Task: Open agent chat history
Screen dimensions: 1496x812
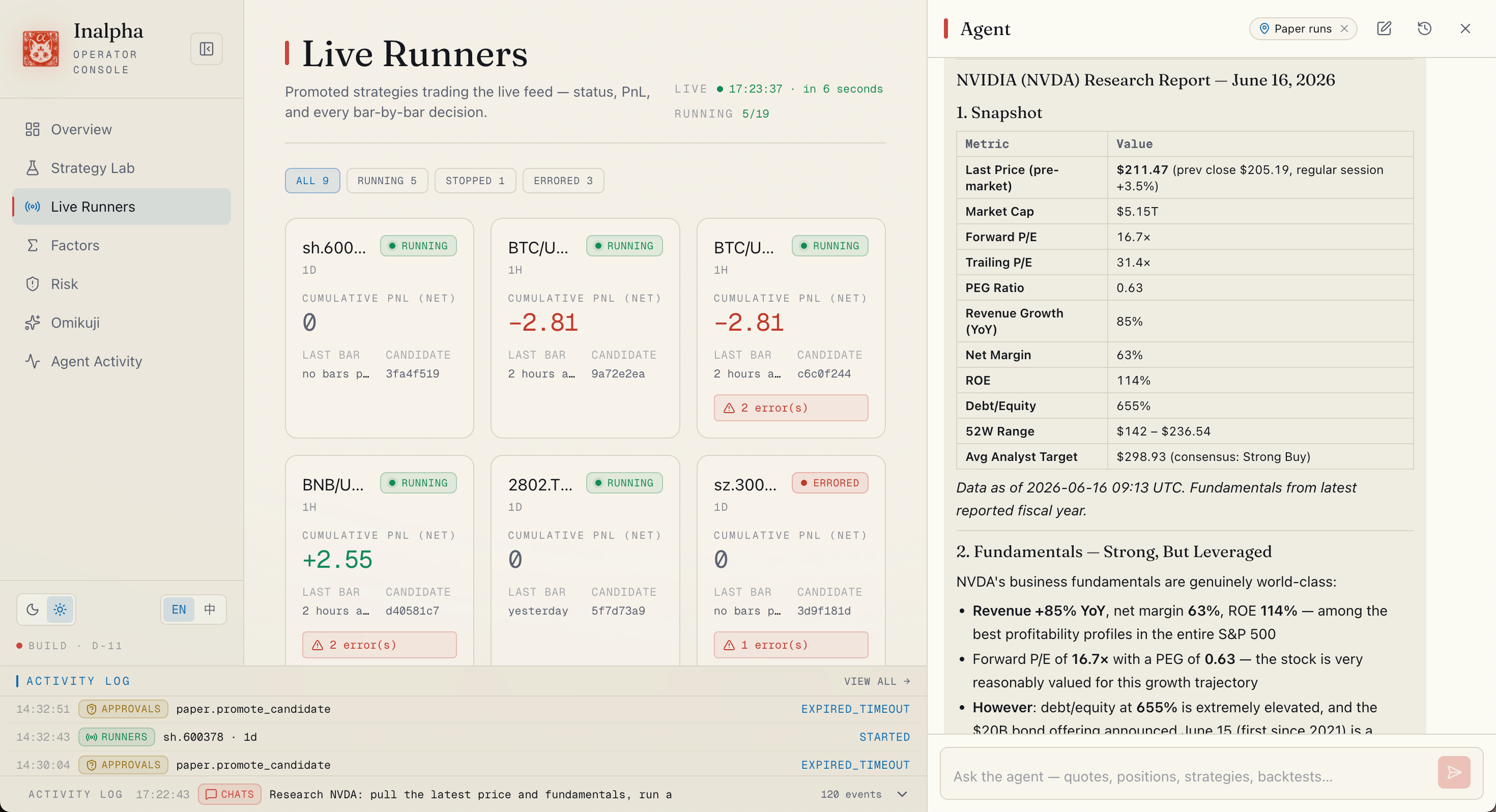Action: click(x=1425, y=28)
